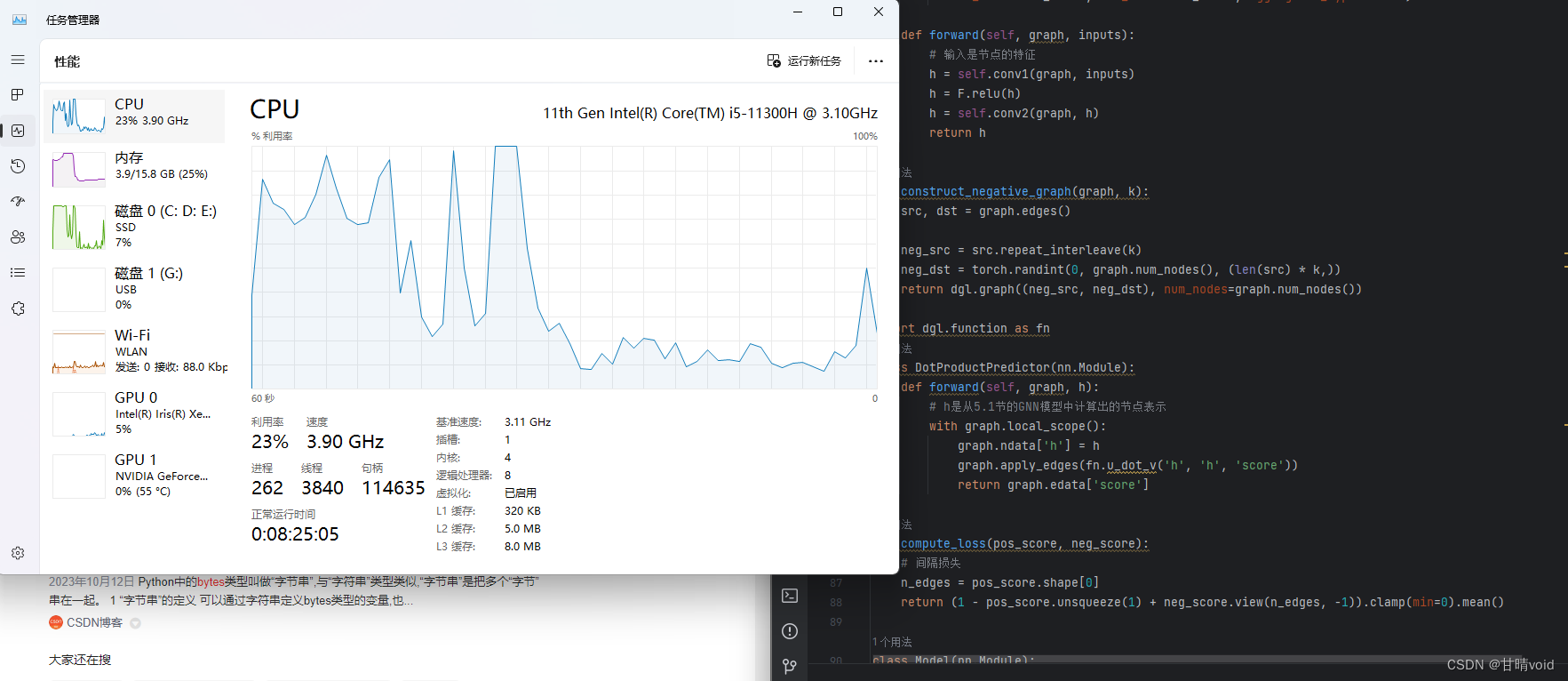Open the Users page icon

18,237
